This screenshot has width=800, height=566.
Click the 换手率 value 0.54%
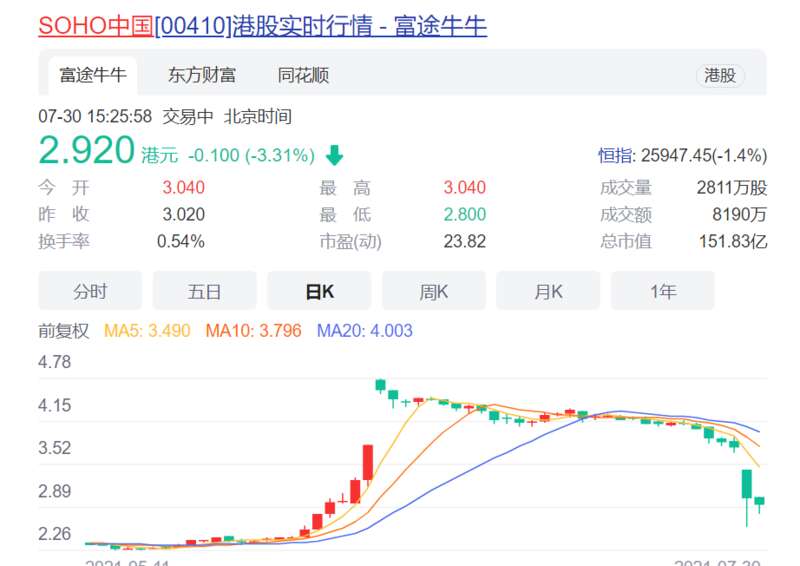181,241
